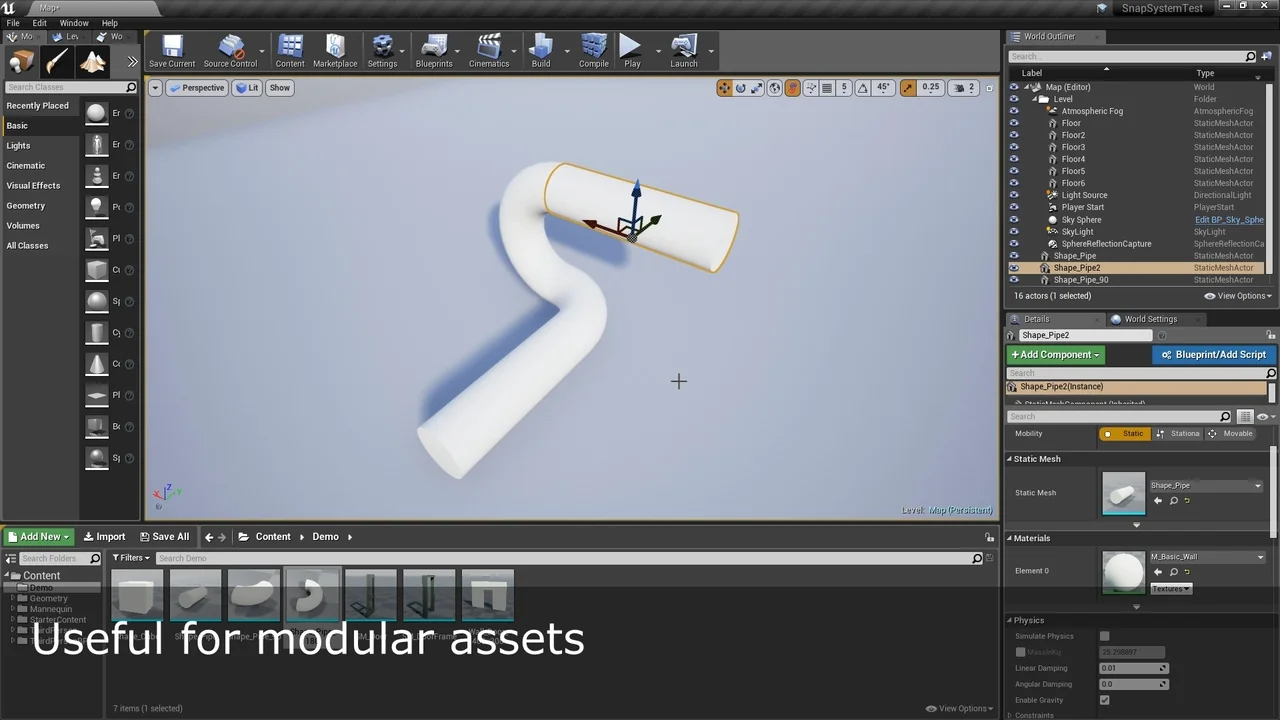The height and width of the screenshot is (720, 1280).
Task: Open the Static Mesh Shape_Pipe dropdown
Action: click(1206, 486)
